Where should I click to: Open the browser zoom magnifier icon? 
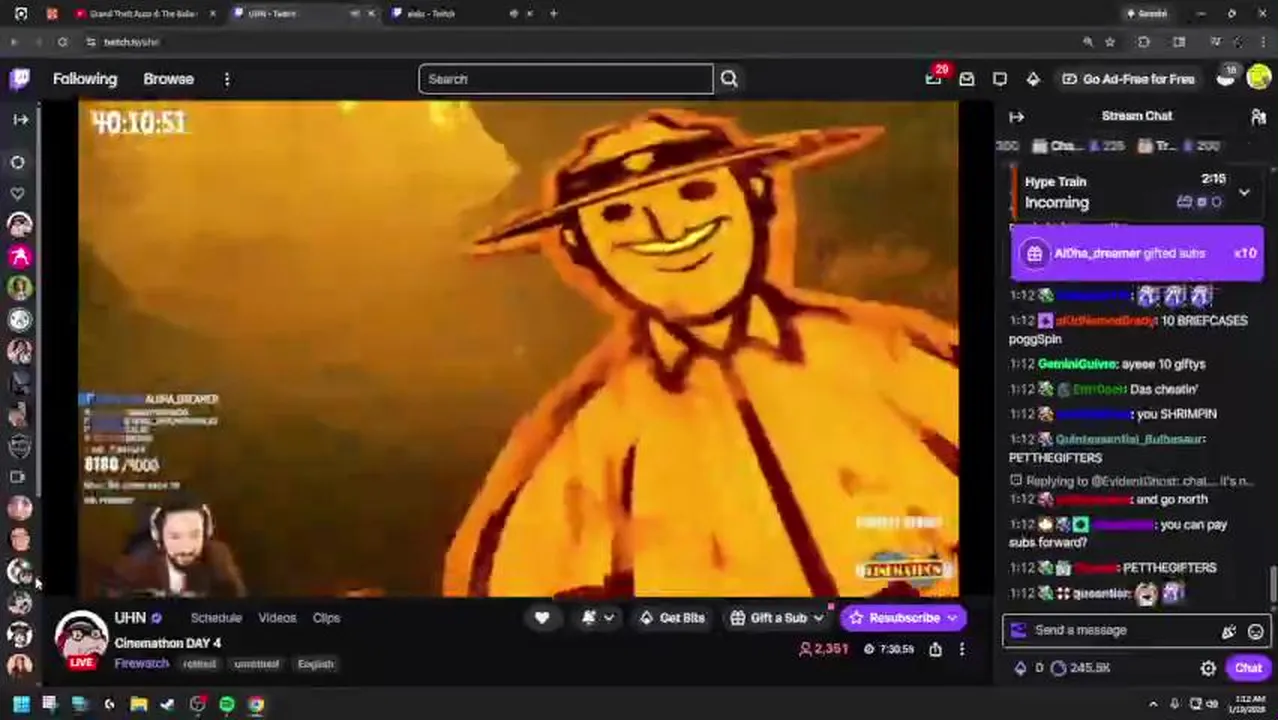(x=1087, y=42)
